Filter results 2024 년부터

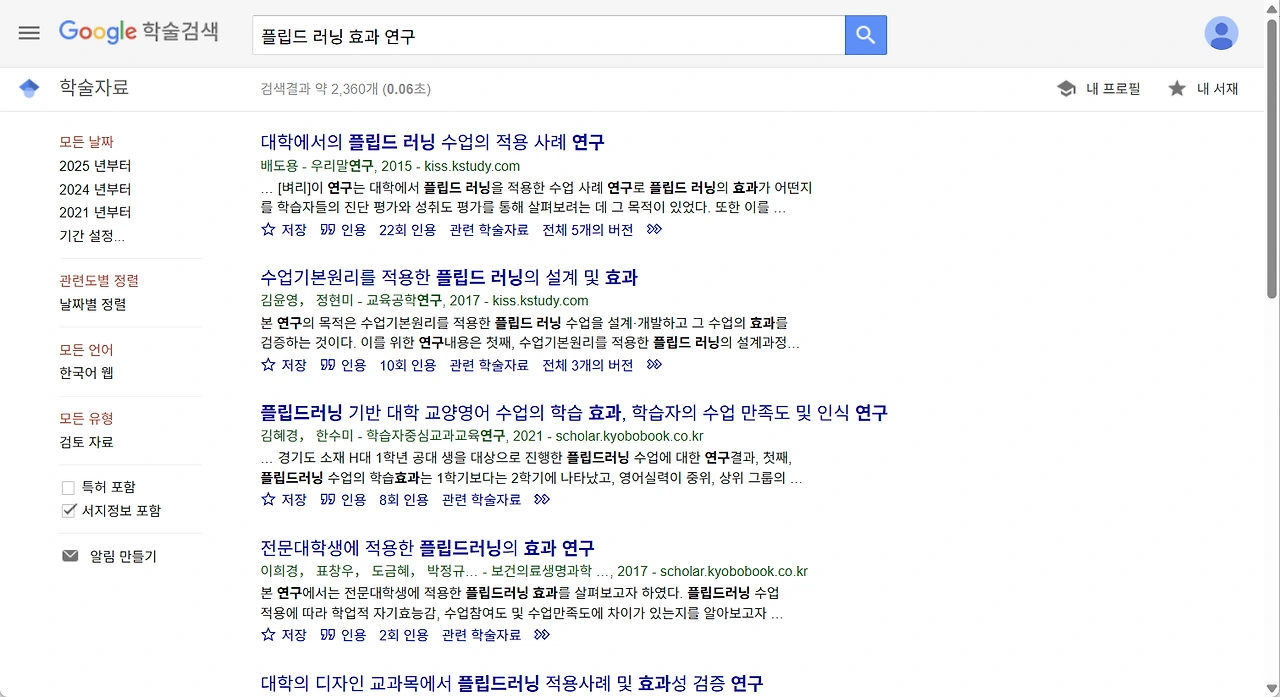coord(95,189)
